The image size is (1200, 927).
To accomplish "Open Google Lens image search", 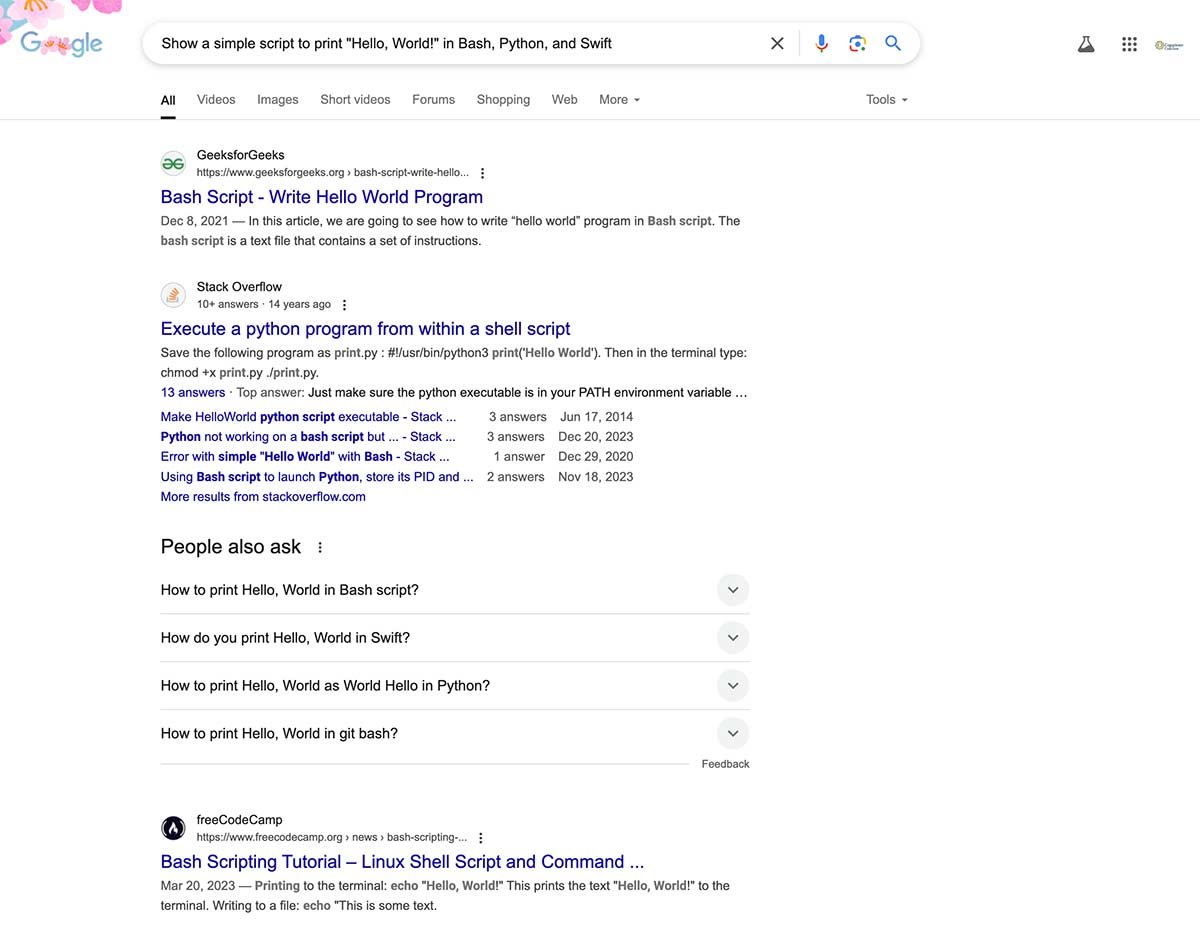I will coord(857,44).
